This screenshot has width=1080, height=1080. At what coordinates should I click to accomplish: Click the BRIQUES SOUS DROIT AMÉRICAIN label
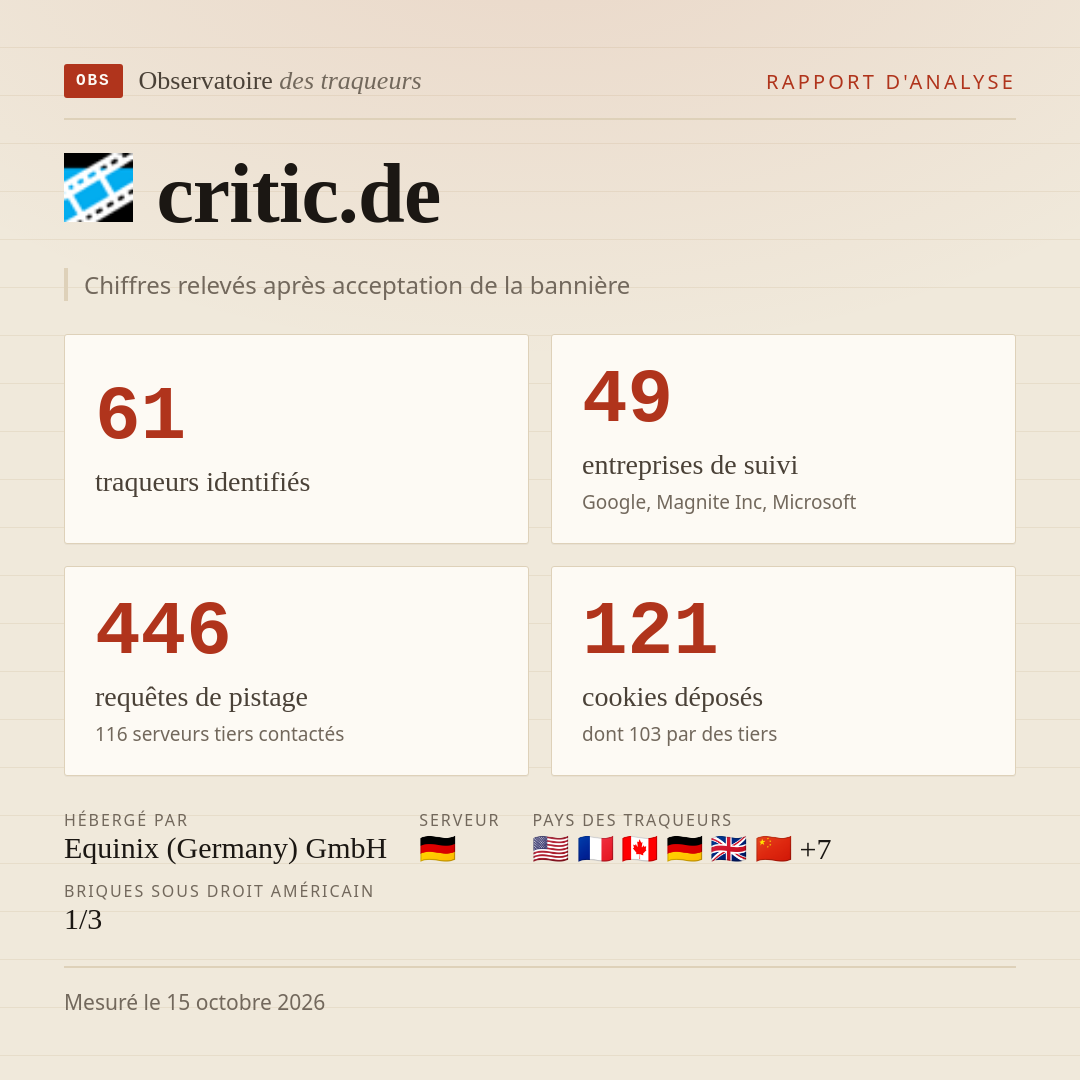pos(219,891)
